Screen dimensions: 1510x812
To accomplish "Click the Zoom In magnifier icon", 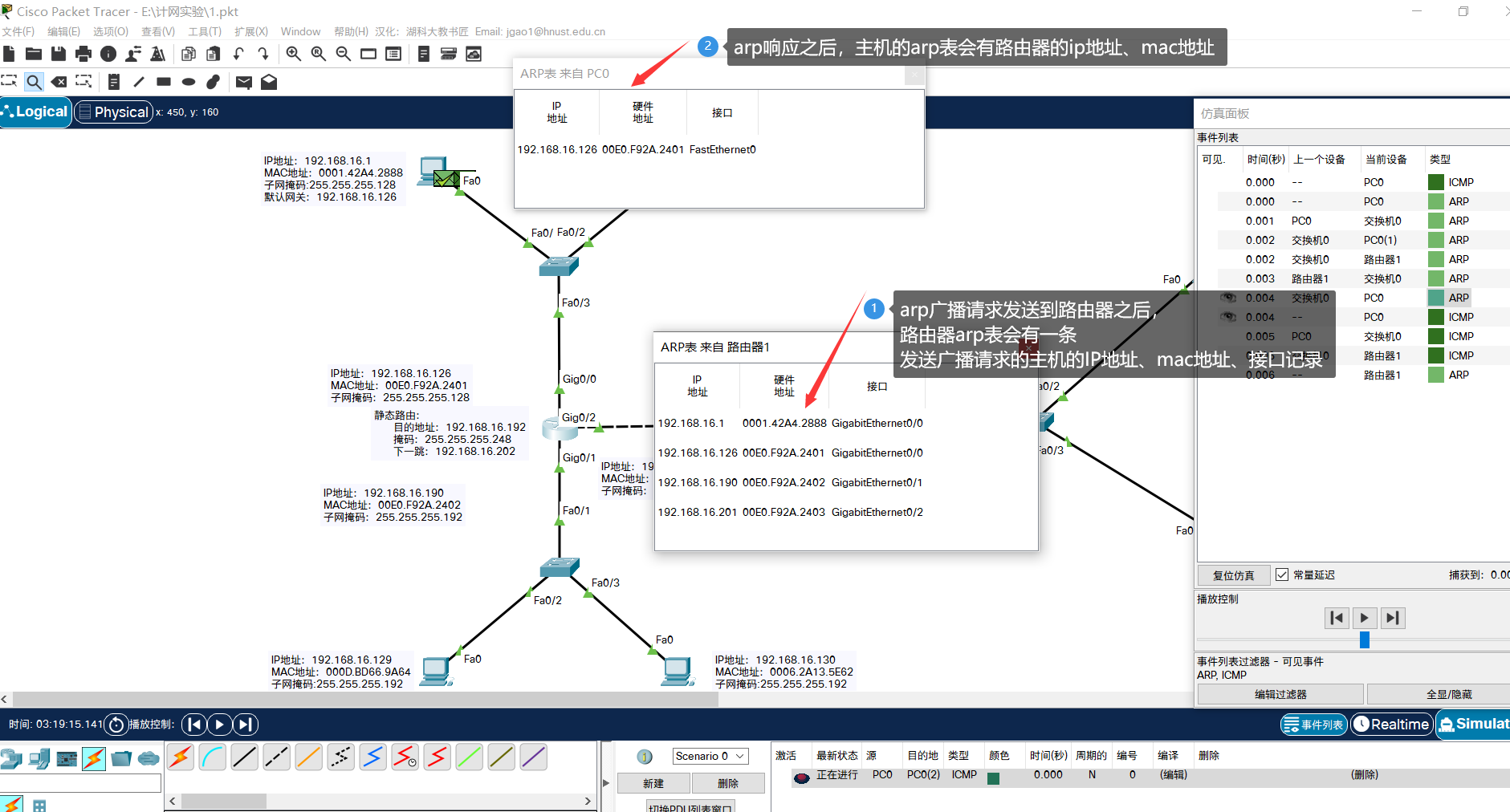I will [292, 54].
